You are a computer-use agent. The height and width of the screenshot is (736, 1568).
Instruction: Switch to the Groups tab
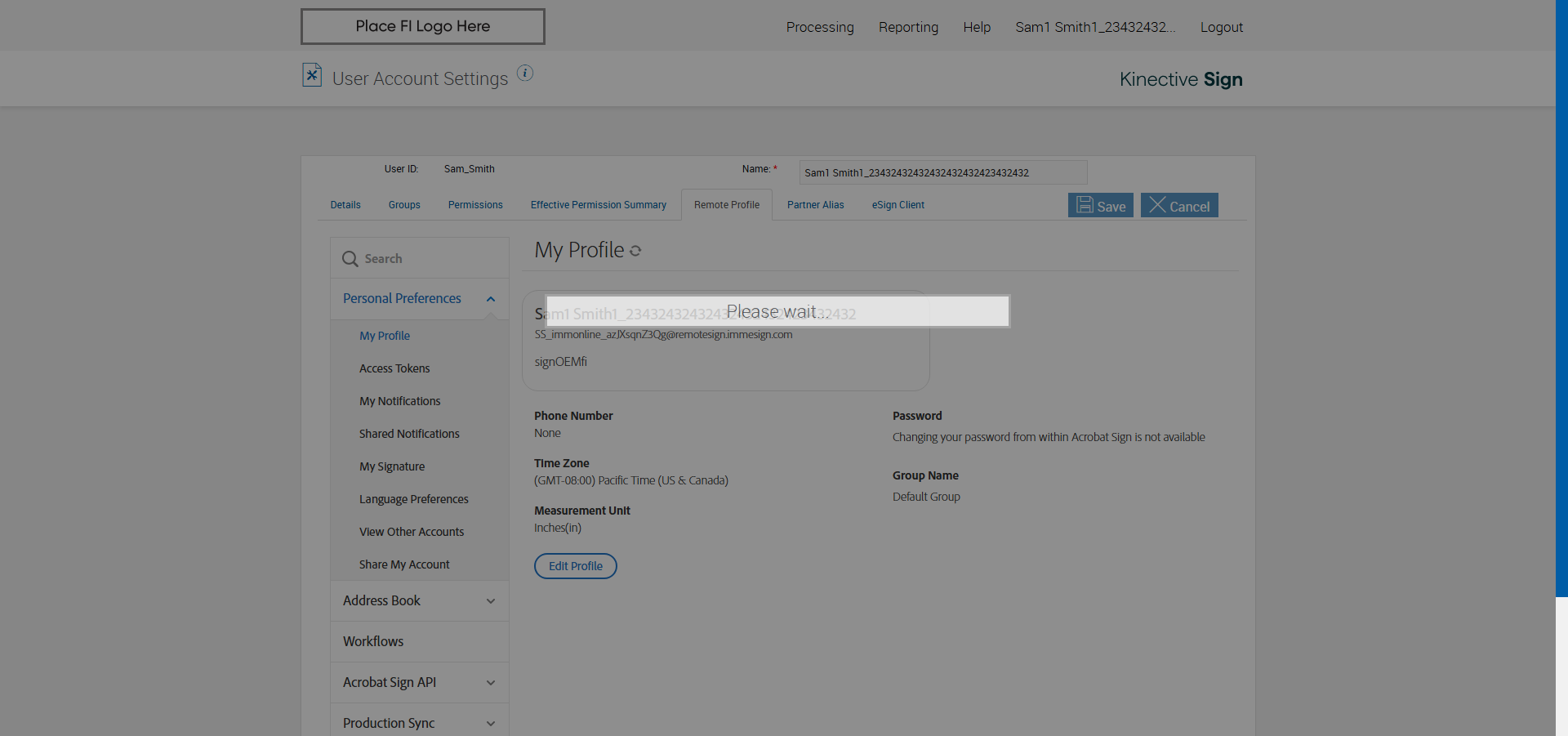pos(404,205)
